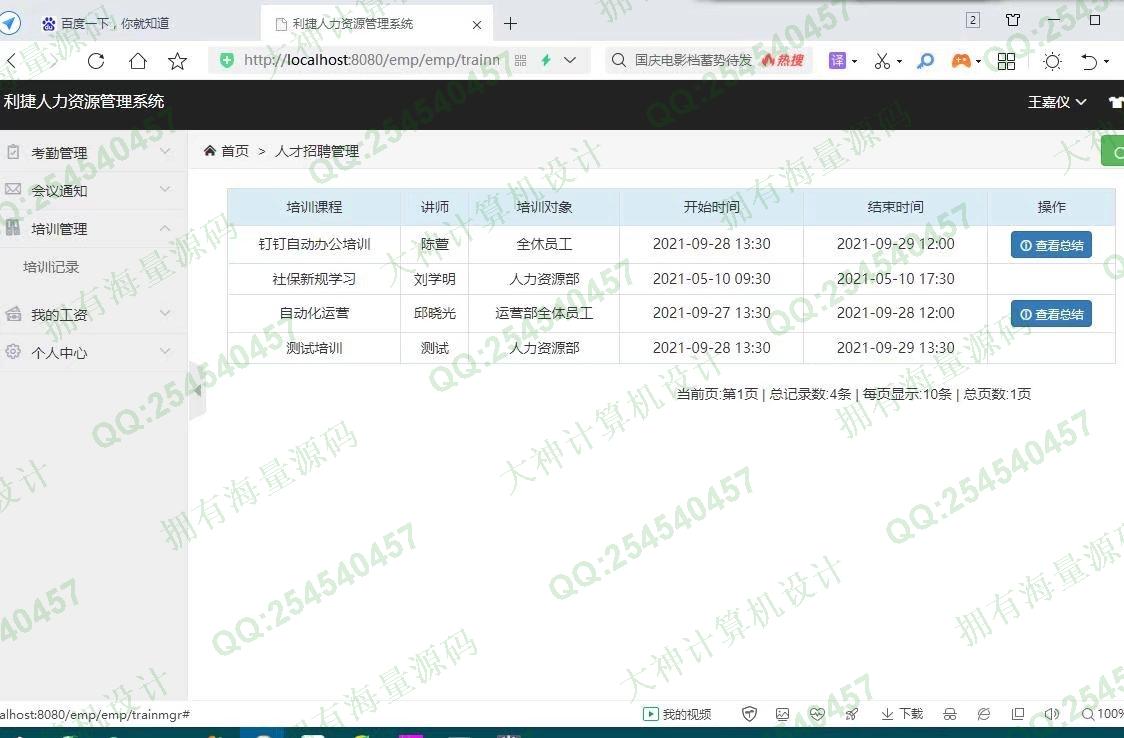The height and width of the screenshot is (738, 1124).
Task: Open the download manager in status bar
Action: [902, 714]
